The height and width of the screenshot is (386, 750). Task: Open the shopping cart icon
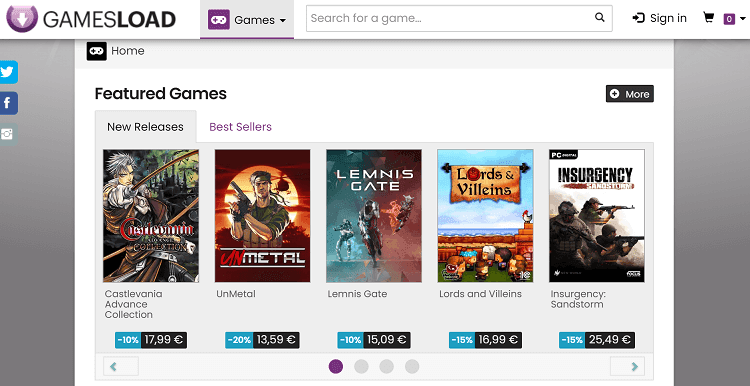[708, 18]
